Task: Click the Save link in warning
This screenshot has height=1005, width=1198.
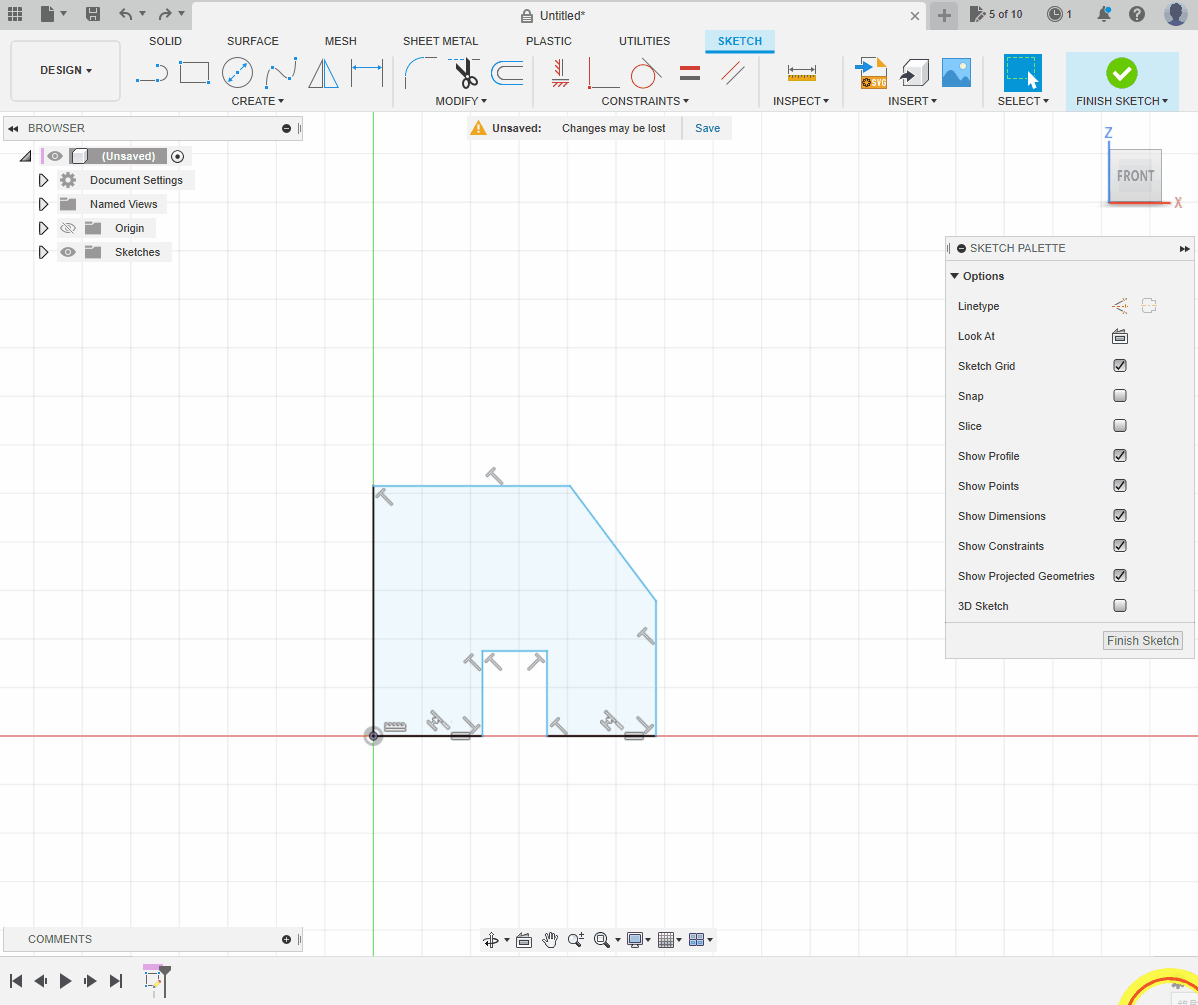Action: [707, 128]
